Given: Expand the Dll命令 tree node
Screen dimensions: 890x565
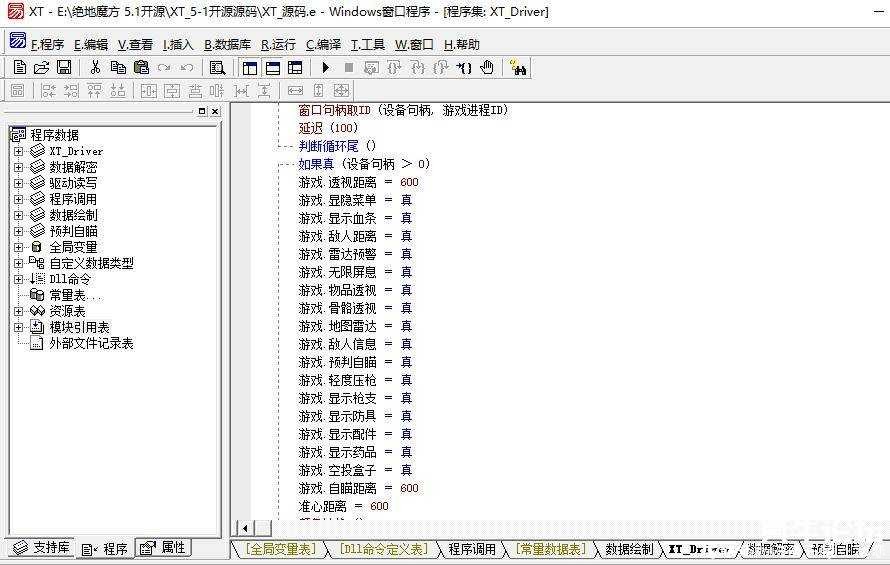Looking at the screenshot, I should click(x=19, y=279).
